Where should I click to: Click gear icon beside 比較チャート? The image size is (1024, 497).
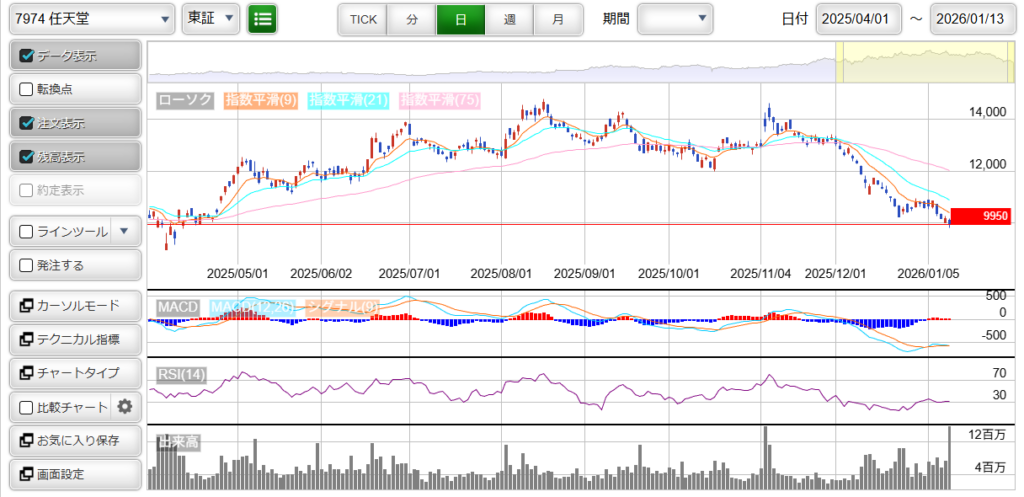(125, 407)
